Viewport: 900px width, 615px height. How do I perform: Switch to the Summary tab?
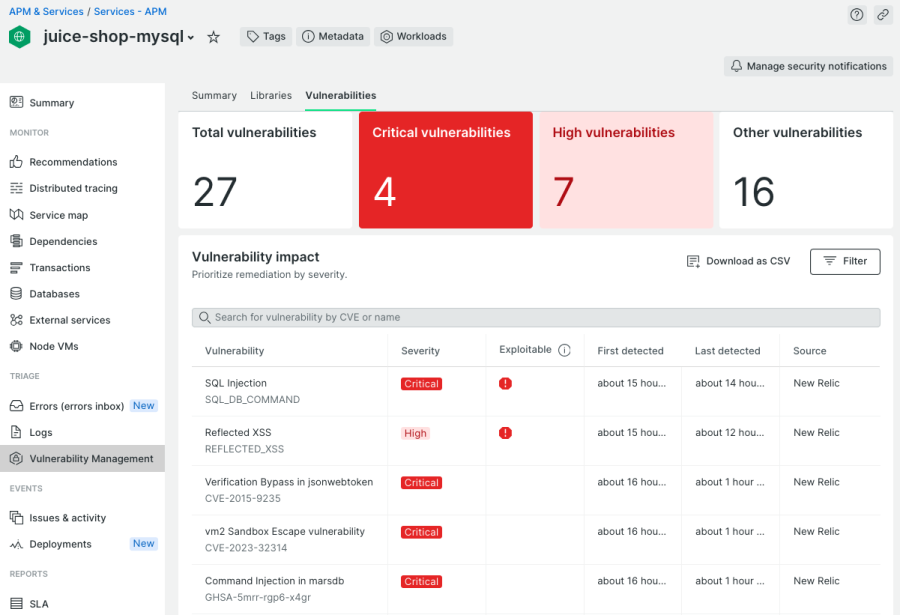pos(214,96)
